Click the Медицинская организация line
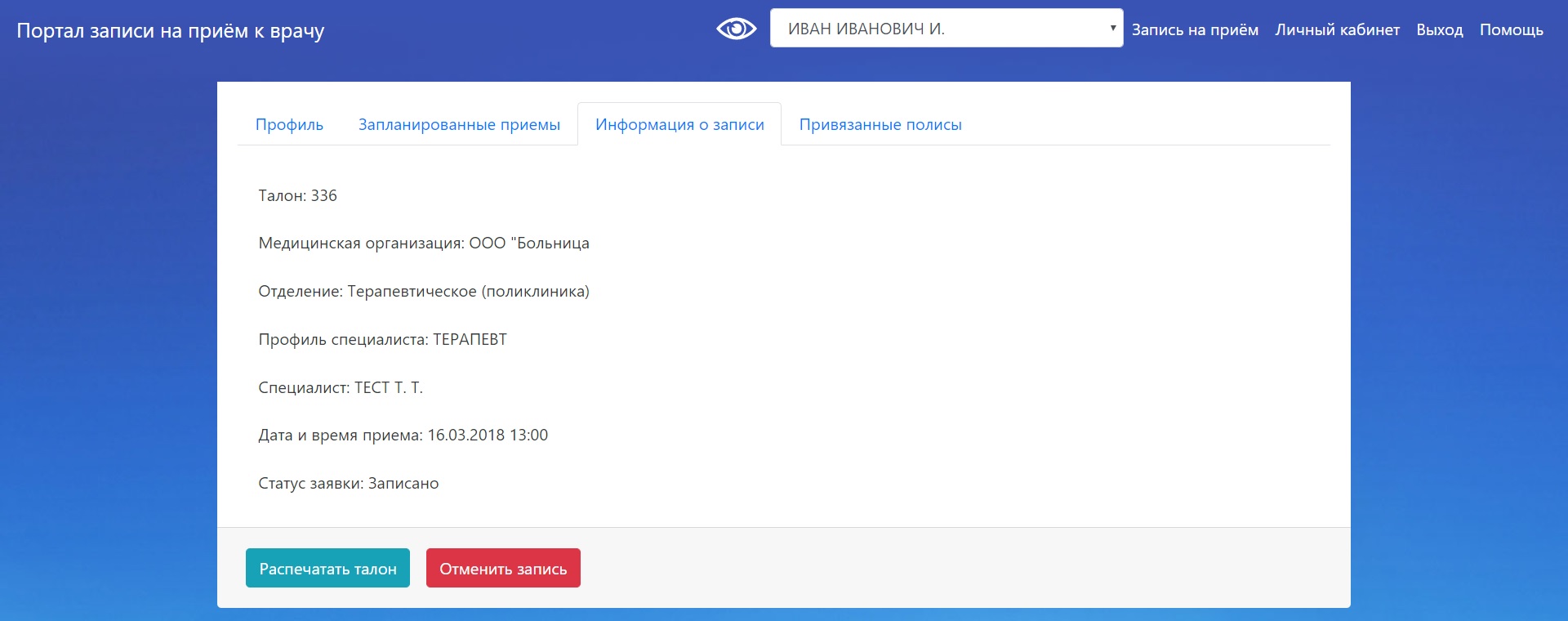Viewport: 1568px width, 621px height. pyautogui.click(x=423, y=243)
